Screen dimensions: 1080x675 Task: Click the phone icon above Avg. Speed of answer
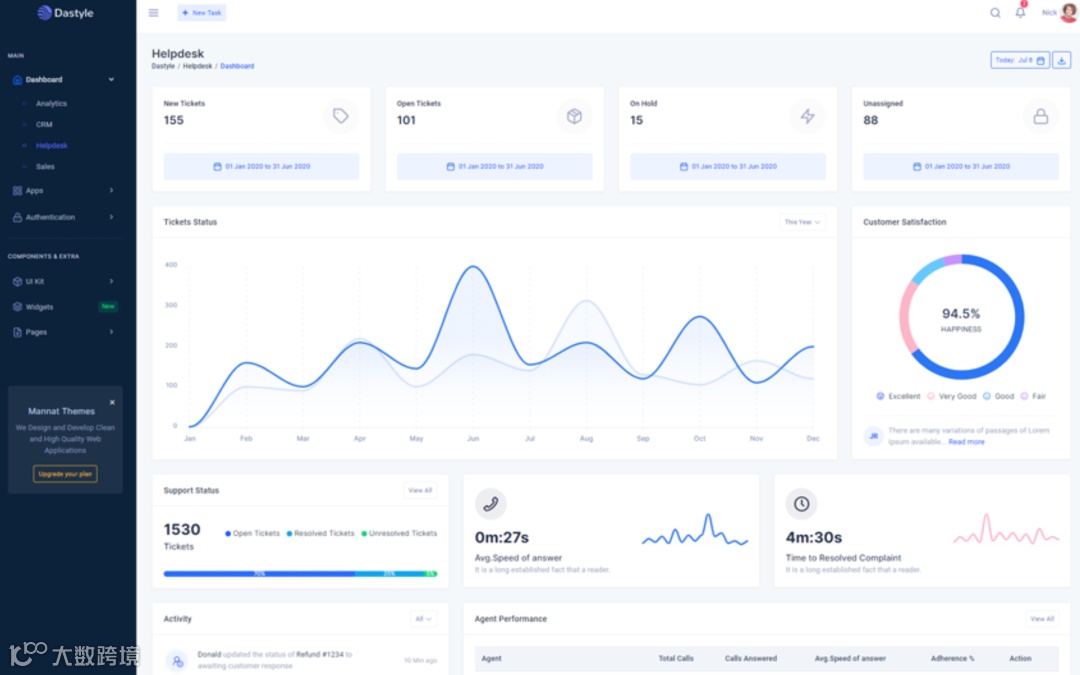[490, 504]
